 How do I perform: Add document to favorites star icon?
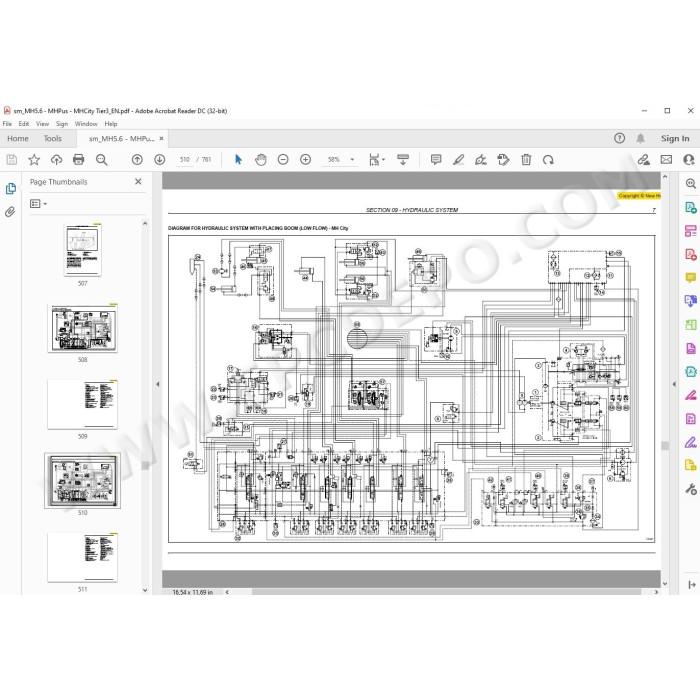pos(34,160)
